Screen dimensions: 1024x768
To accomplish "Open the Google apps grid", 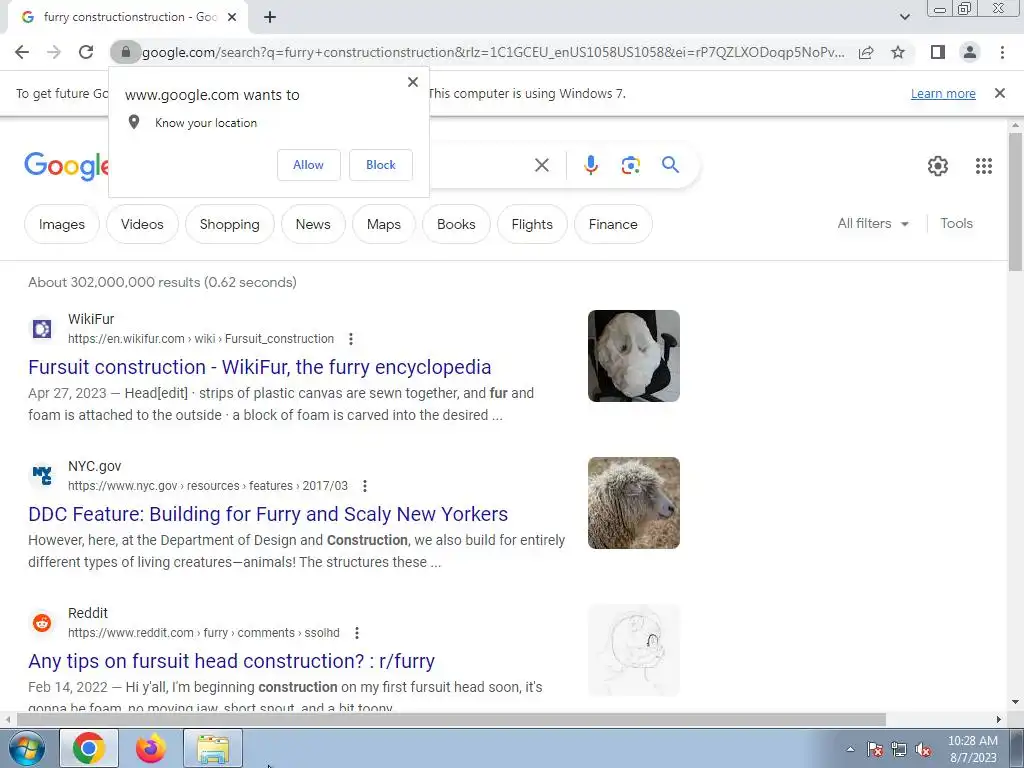I will (x=984, y=166).
